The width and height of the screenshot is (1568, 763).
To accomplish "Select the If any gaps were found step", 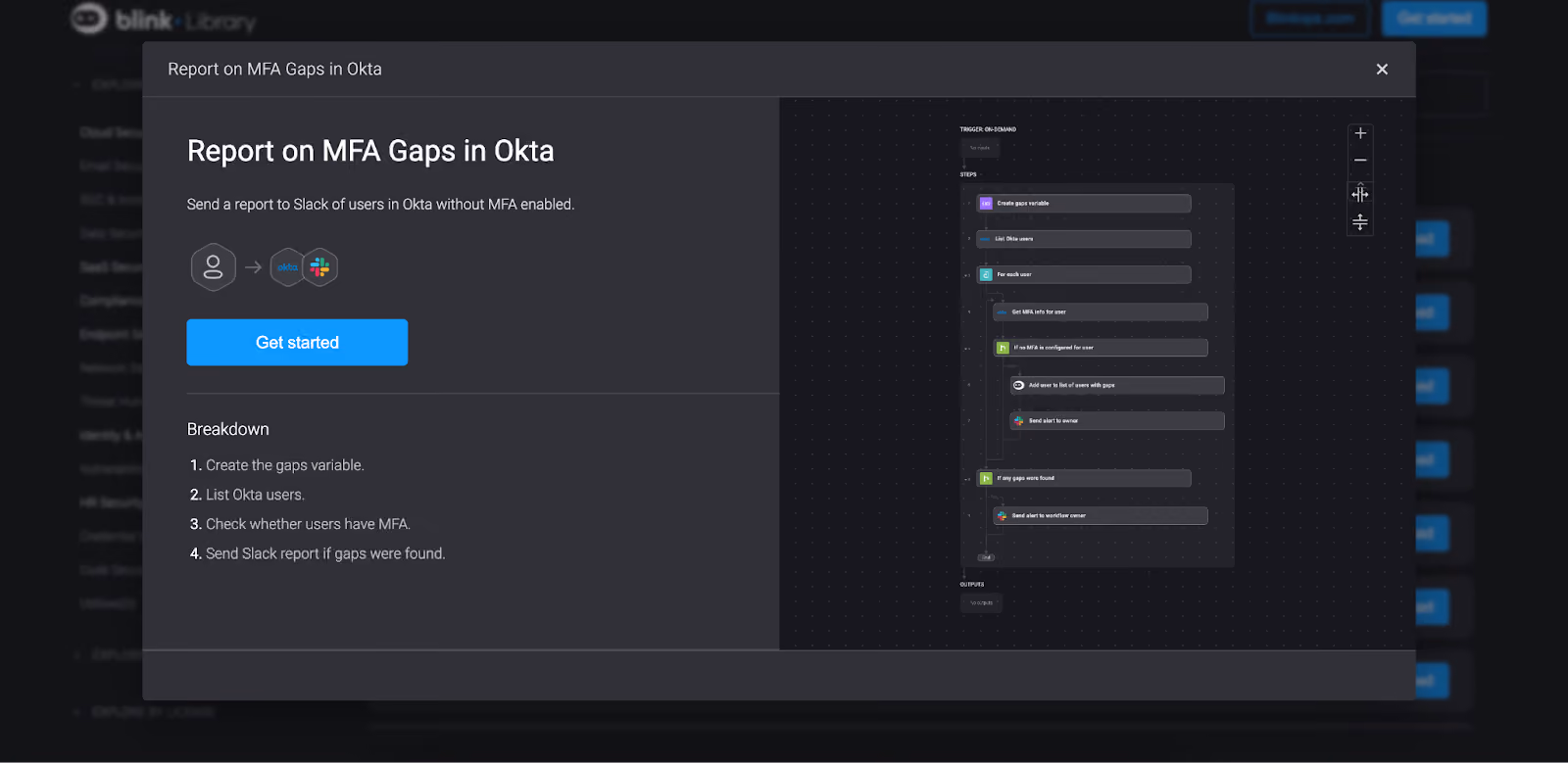I will pos(1084,478).
